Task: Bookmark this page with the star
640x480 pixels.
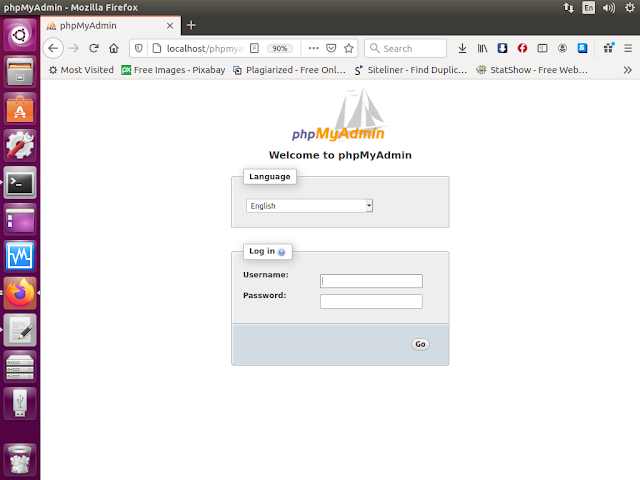Action: tap(349, 49)
